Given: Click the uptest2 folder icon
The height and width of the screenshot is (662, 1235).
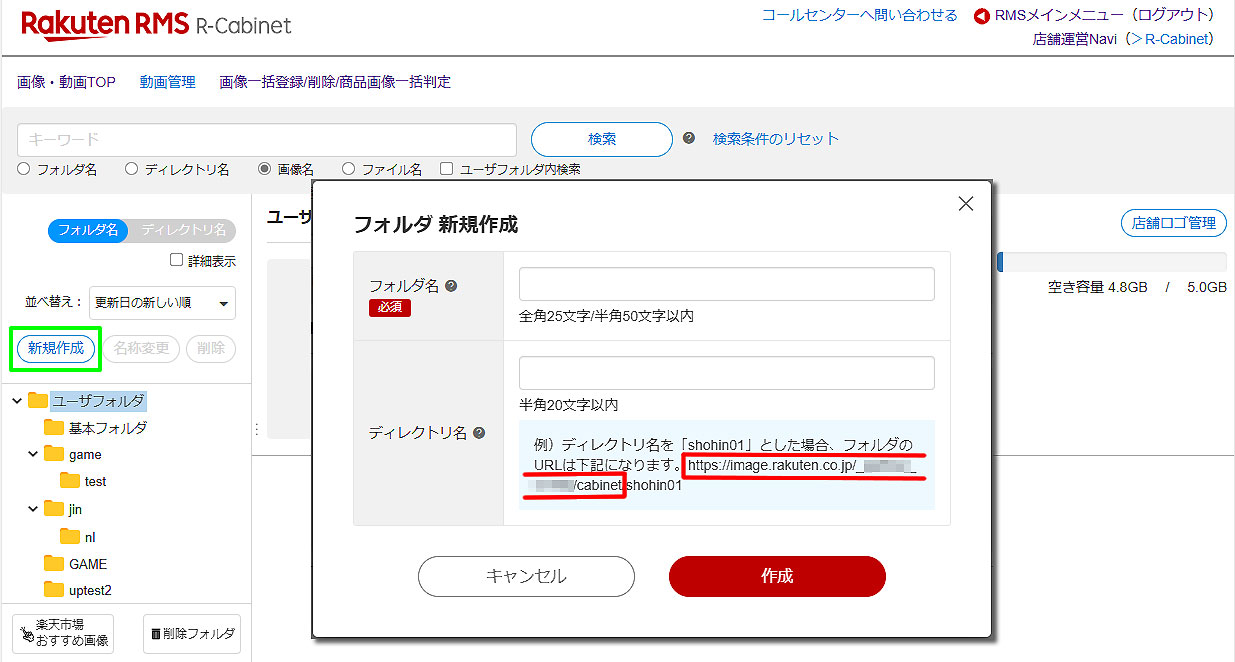Looking at the screenshot, I should pos(54,590).
